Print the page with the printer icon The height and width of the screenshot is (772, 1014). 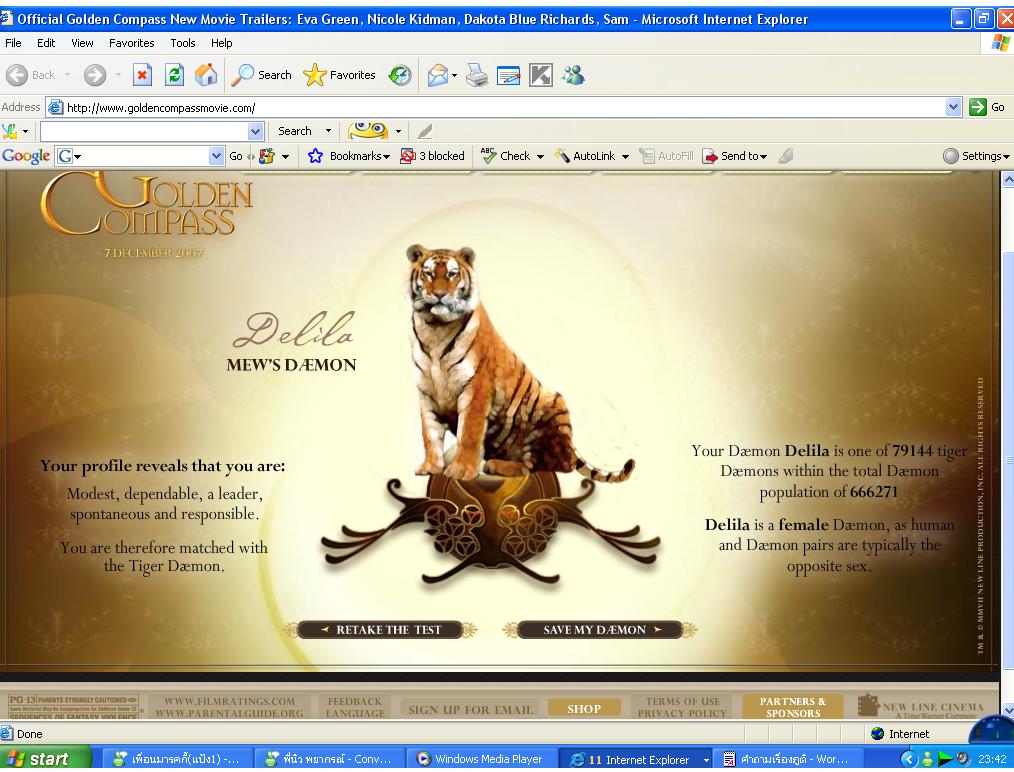[477, 75]
